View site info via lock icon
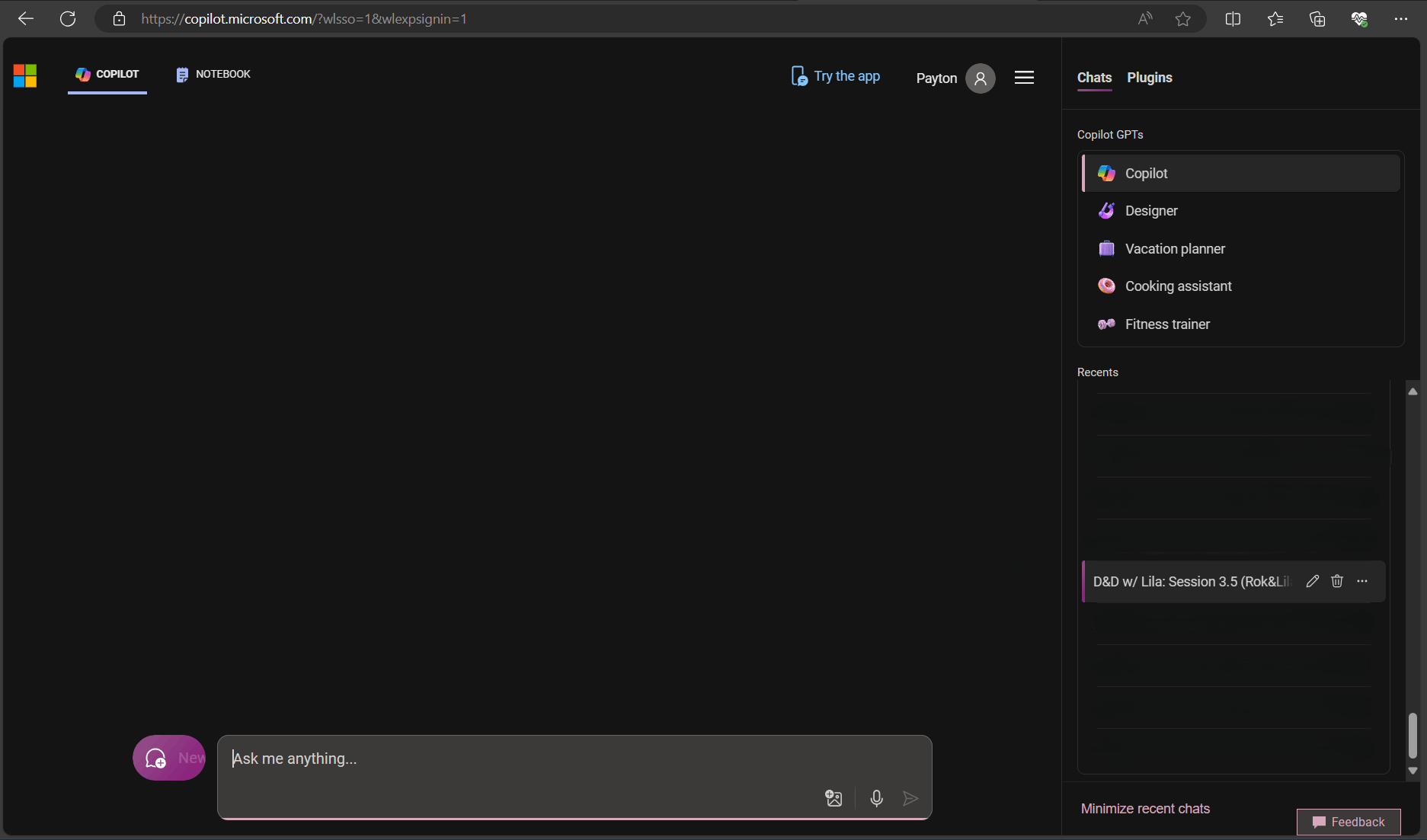 click(119, 19)
